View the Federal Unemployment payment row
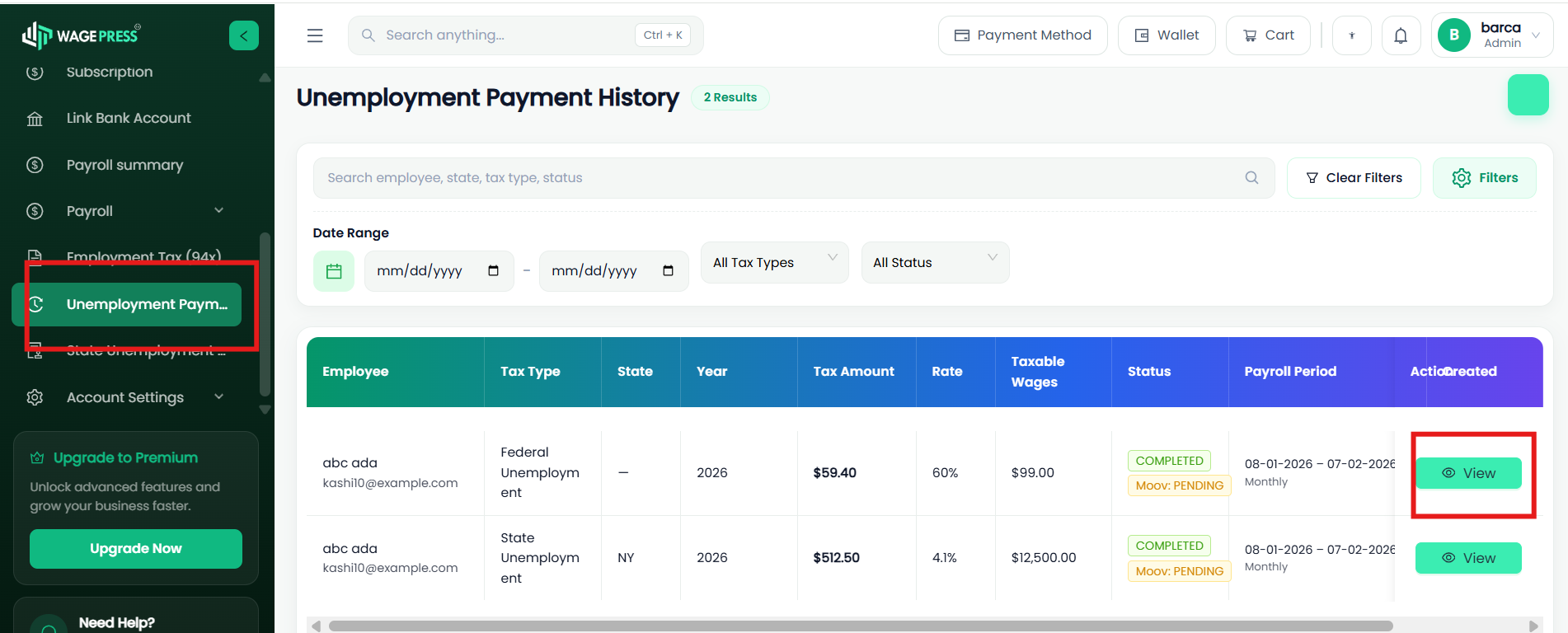Screen dimensions: 1568x633 [1468, 473]
